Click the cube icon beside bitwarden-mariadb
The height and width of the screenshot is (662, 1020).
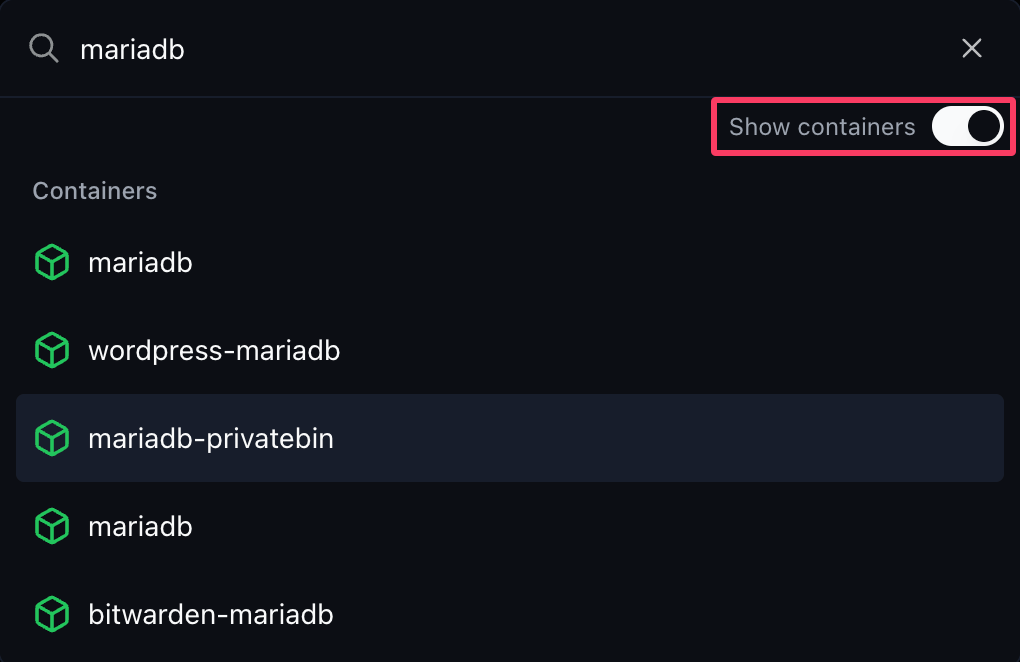pyautogui.click(x=52, y=615)
